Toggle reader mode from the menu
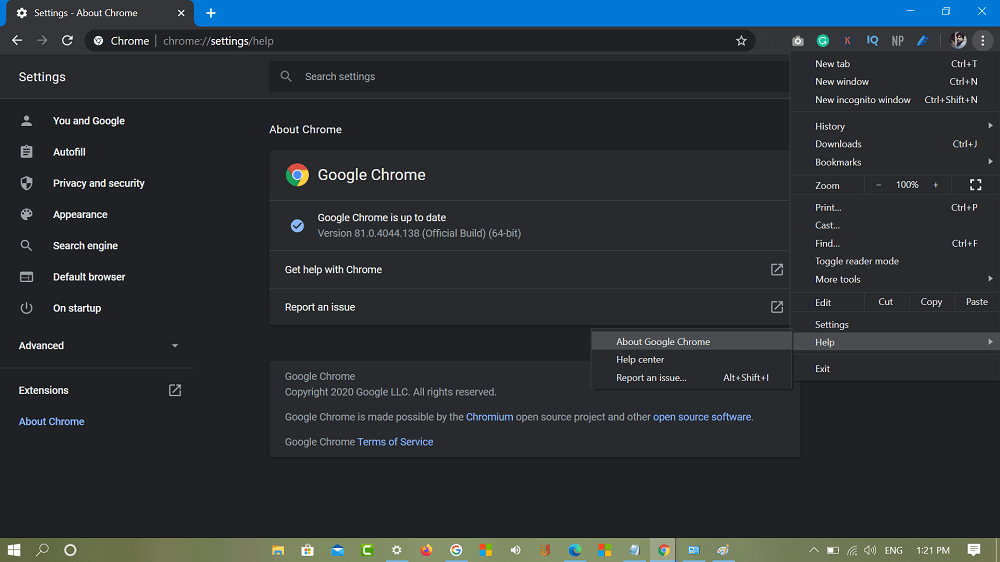The width and height of the screenshot is (1000, 562). pos(895,261)
